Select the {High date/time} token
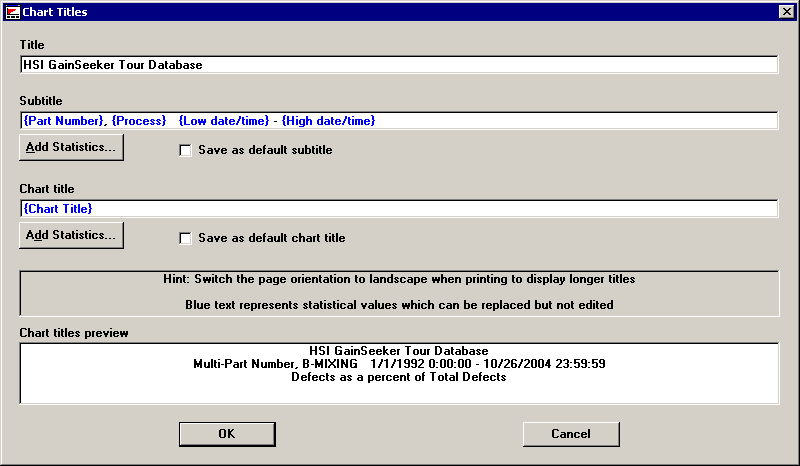The width and height of the screenshot is (800, 466). (x=329, y=121)
